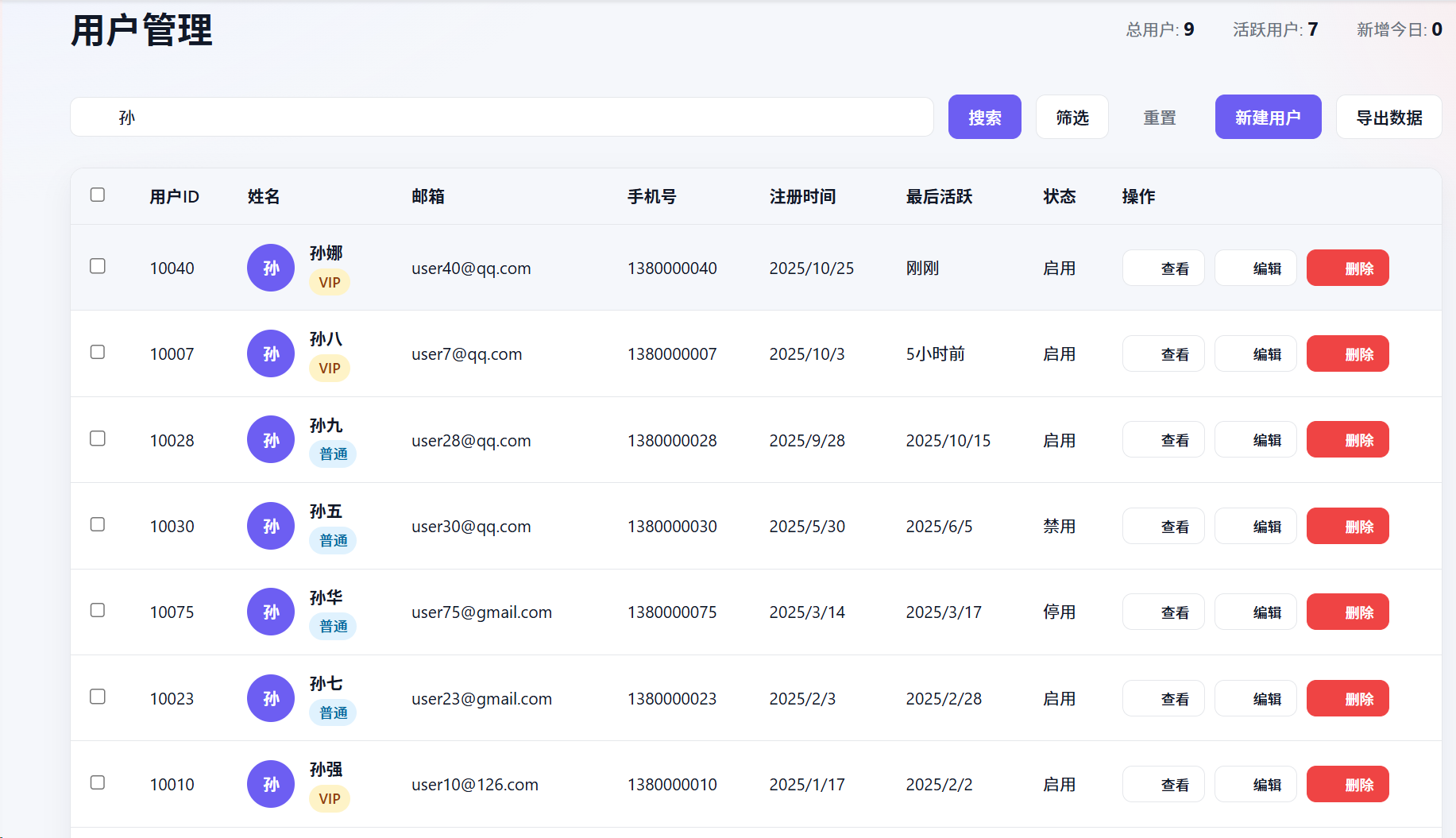Click the 普通 badge under 孙七
This screenshot has height=838, width=1456.
pyautogui.click(x=332, y=712)
